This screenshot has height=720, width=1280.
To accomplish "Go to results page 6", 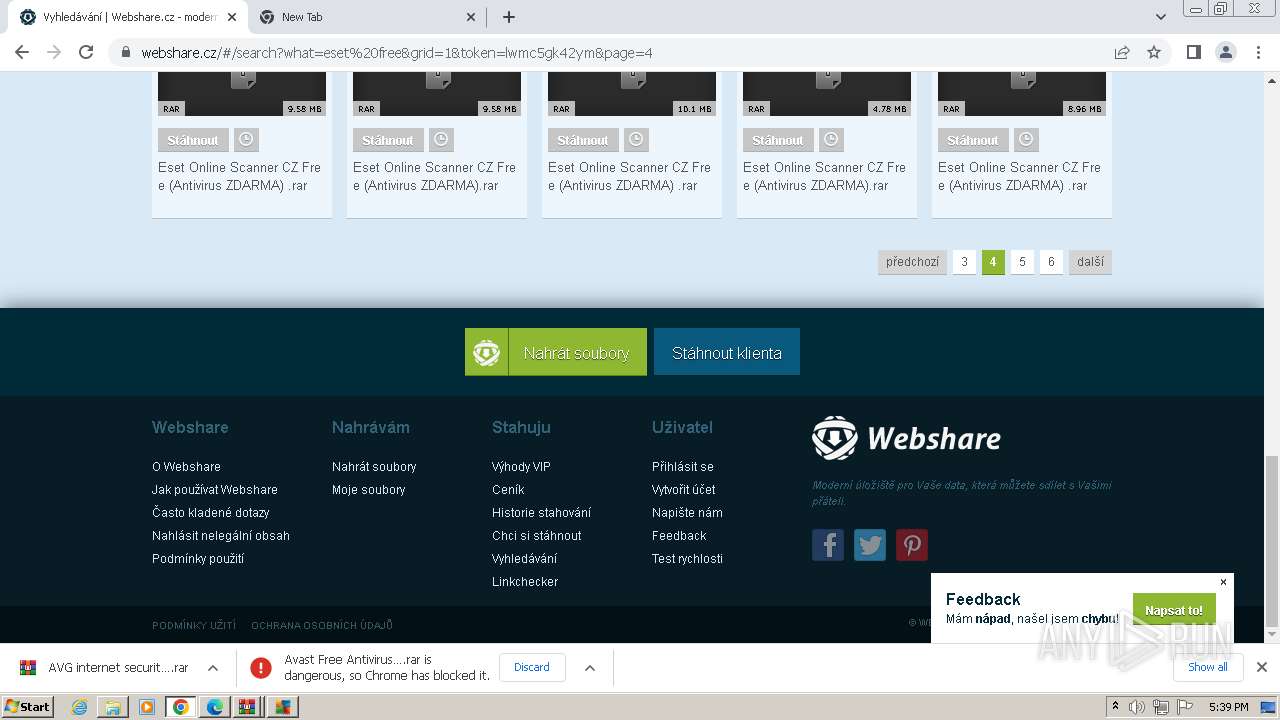I will pos(1051,262).
